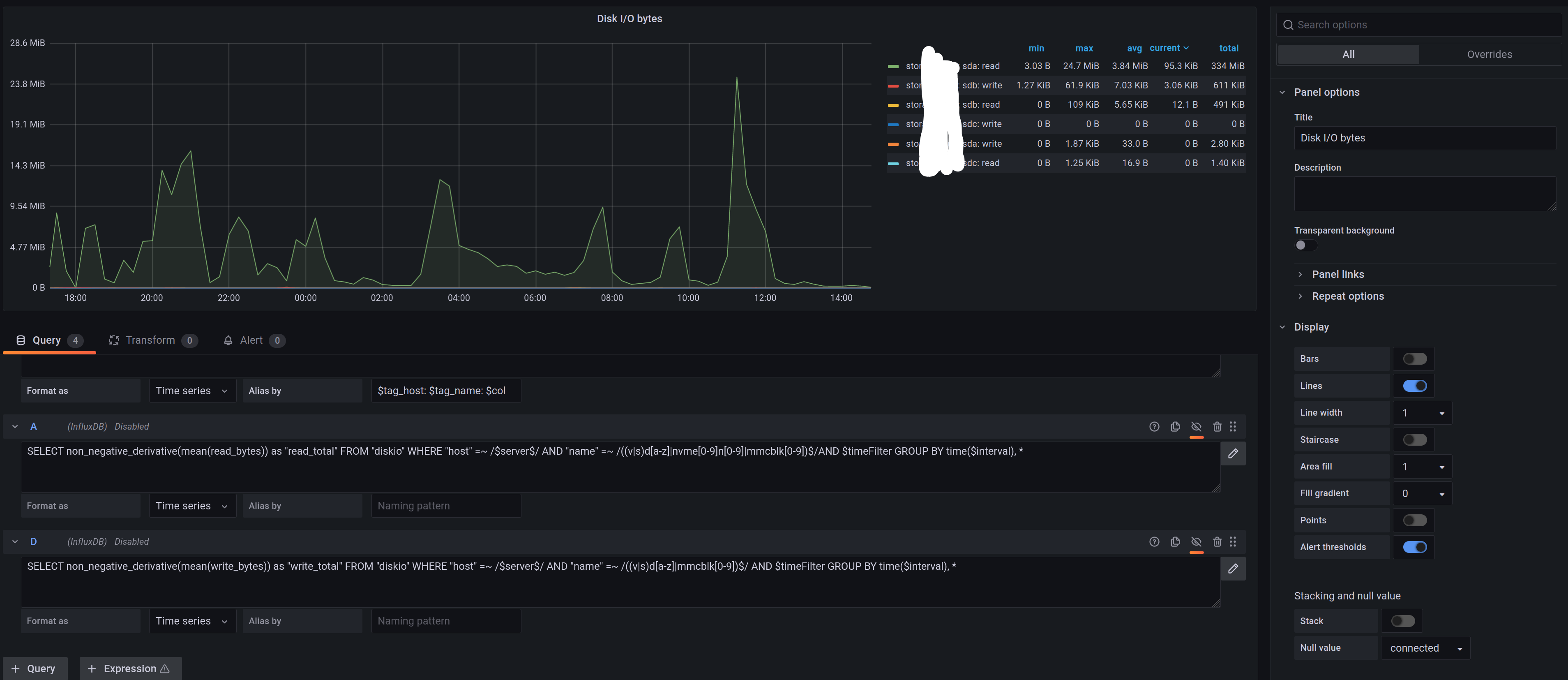Viewport: 1568px width, 680px height.
Task: Toggle text edit mode for query A
Action: tap(1233, 453)
